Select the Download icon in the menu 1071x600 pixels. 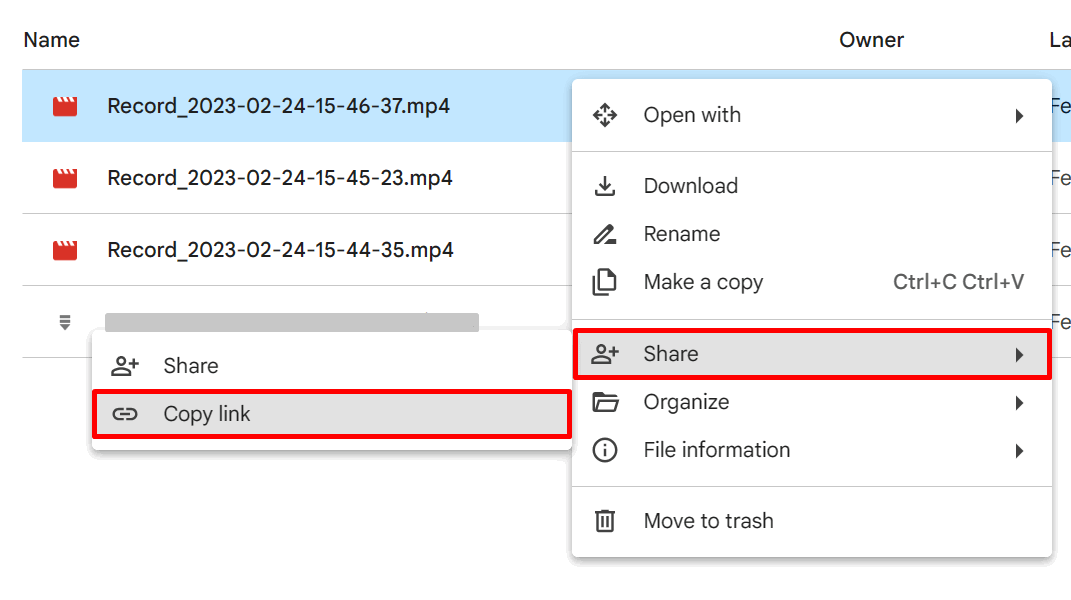click(x=605, y=185)
